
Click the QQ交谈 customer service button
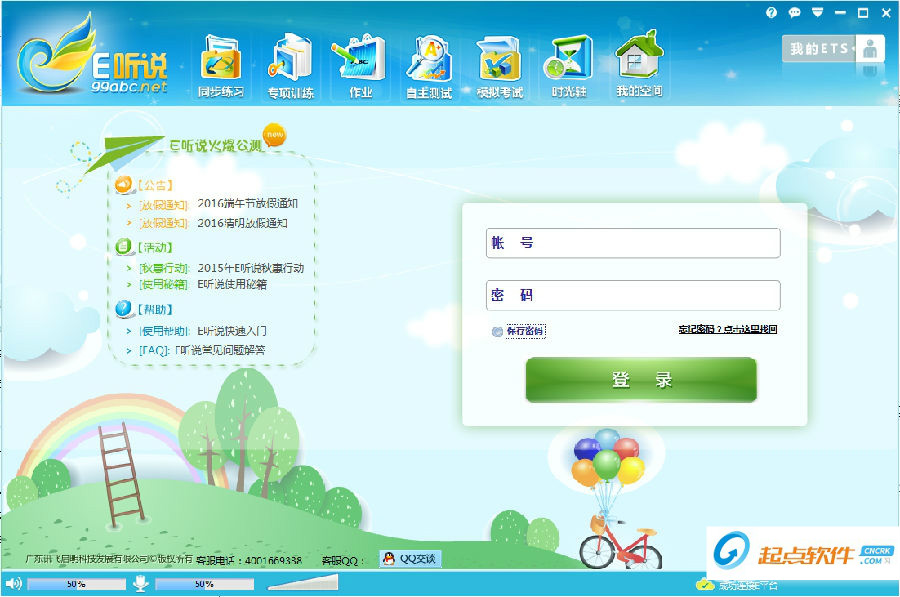pyautogui.click(x=410, y=559)
